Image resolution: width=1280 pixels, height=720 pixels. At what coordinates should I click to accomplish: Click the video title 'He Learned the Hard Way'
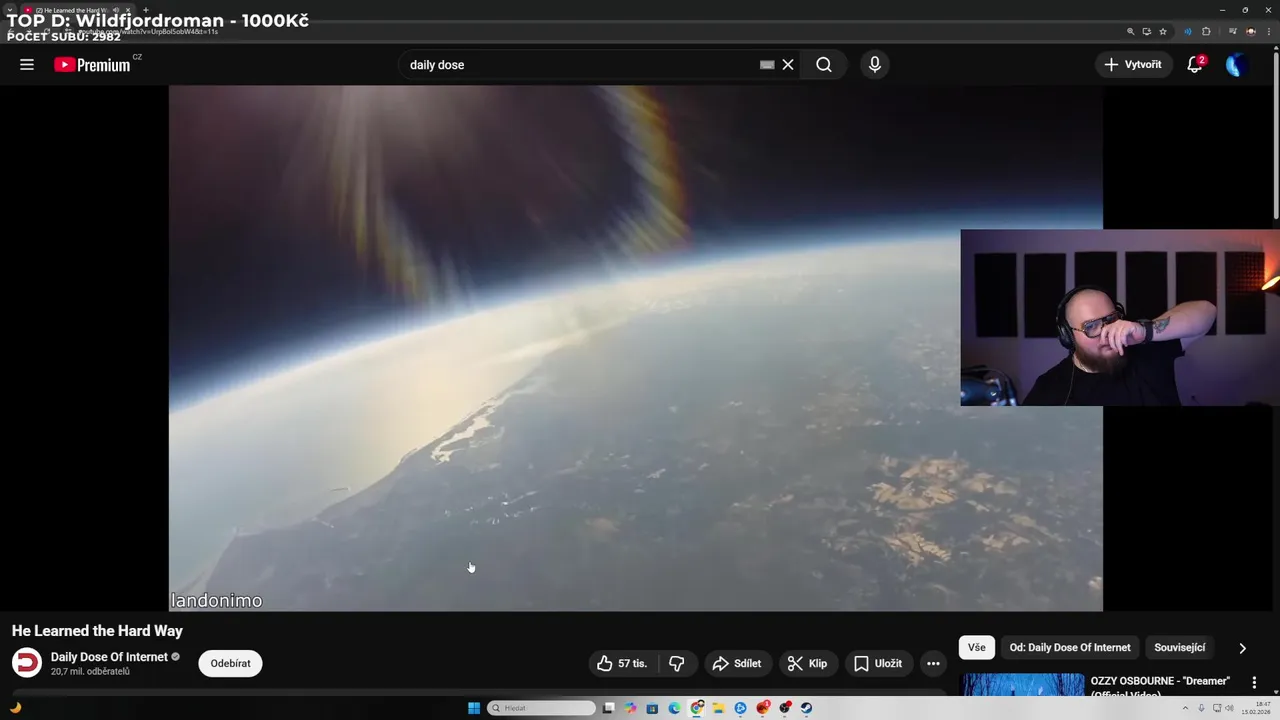coord(97,631)
